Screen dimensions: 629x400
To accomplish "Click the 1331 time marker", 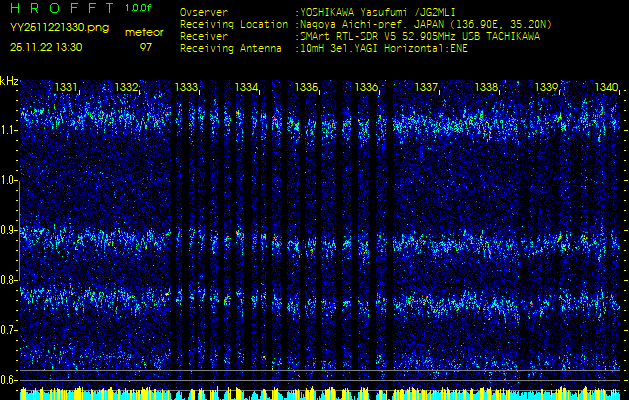I will click(66, 88).
